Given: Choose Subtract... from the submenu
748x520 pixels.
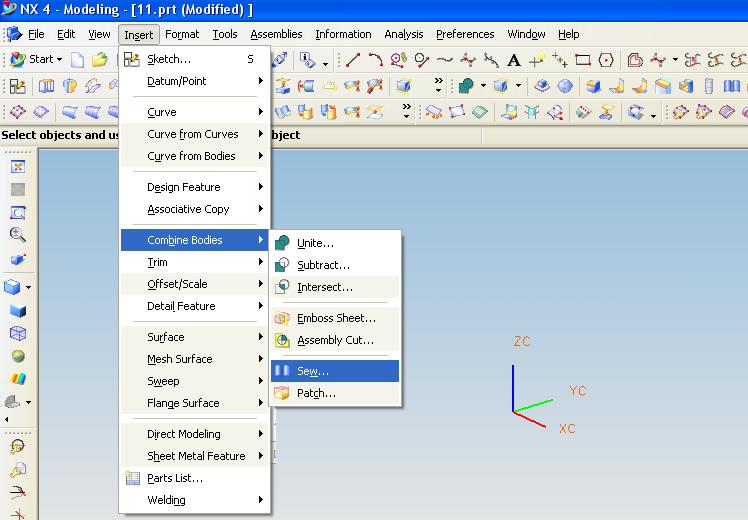Looking at the screenshot, I should pos(335,265).
